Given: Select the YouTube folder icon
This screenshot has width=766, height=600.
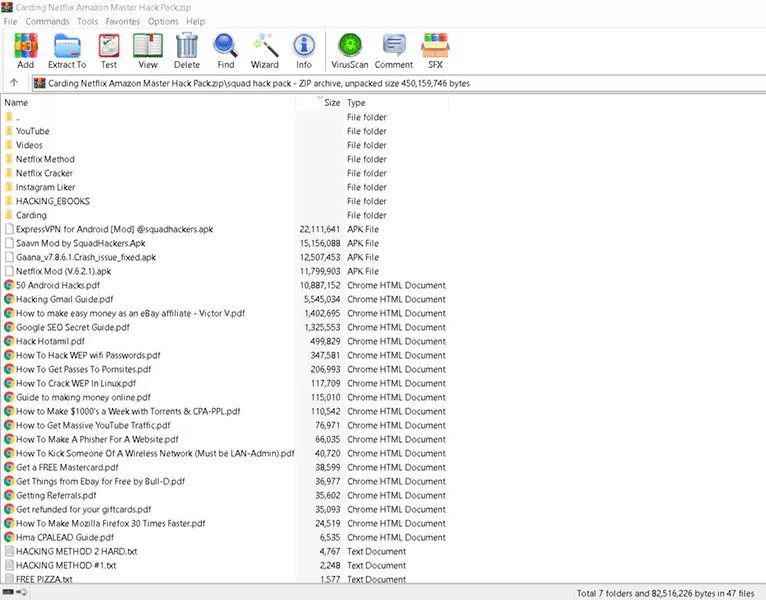Looking at the screenshot, I should click(x=9, y=131).
